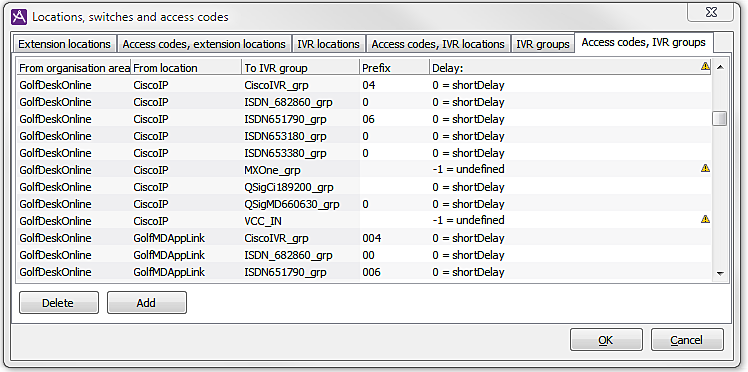Select CiscoIVR_grp cell in CiscoIP row
Image resolution: width=748 pixels, height=372 pixels.
(301, 85)
